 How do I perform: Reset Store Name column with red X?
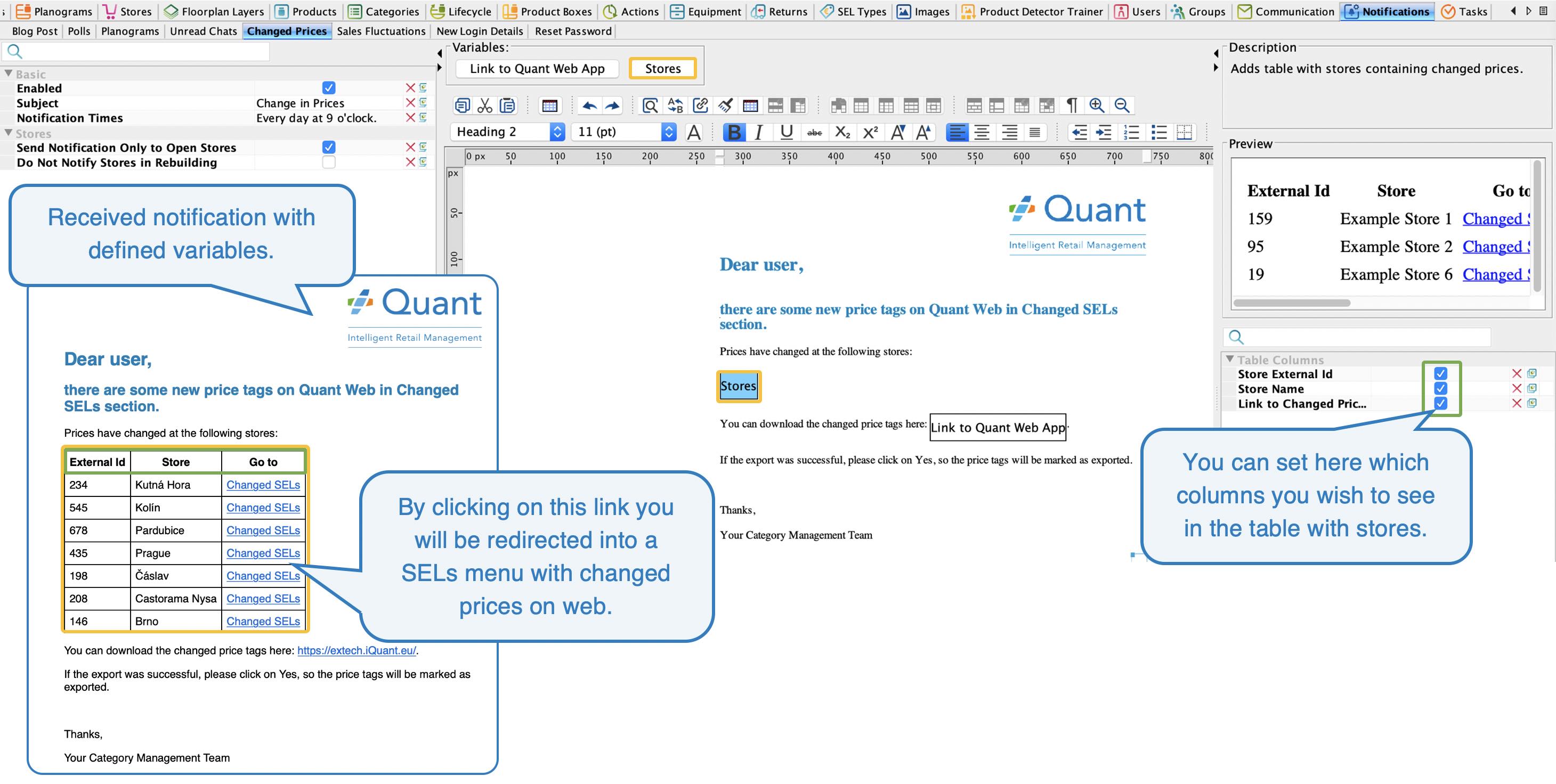(1516, 389)
